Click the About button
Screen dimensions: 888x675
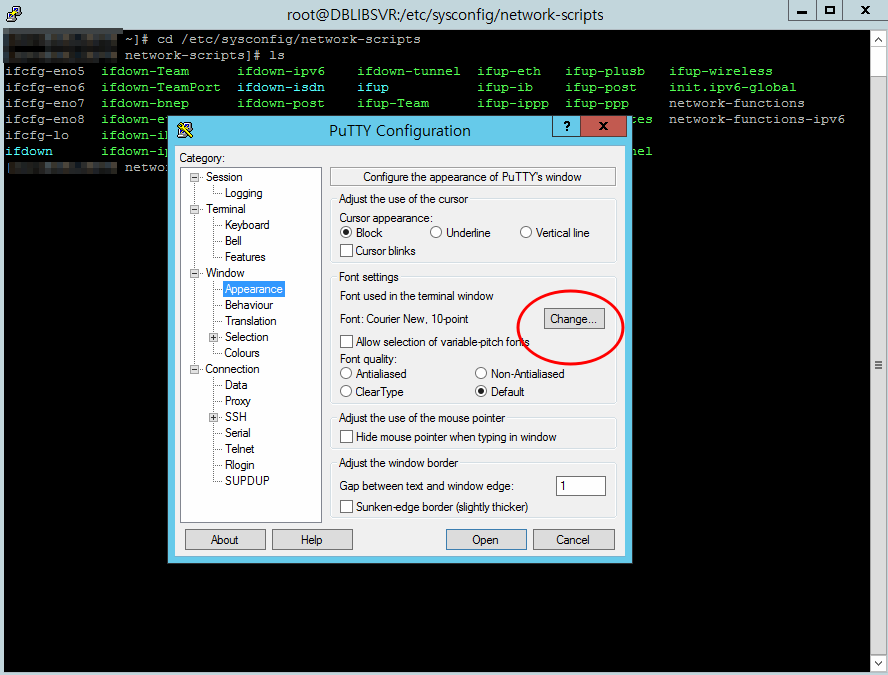click(225, 540)
